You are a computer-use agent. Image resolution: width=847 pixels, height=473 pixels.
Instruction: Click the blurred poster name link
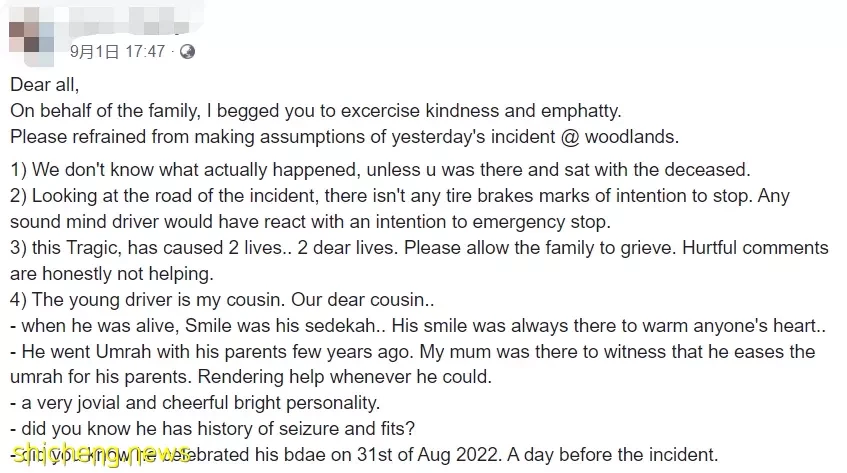(129, 22)
